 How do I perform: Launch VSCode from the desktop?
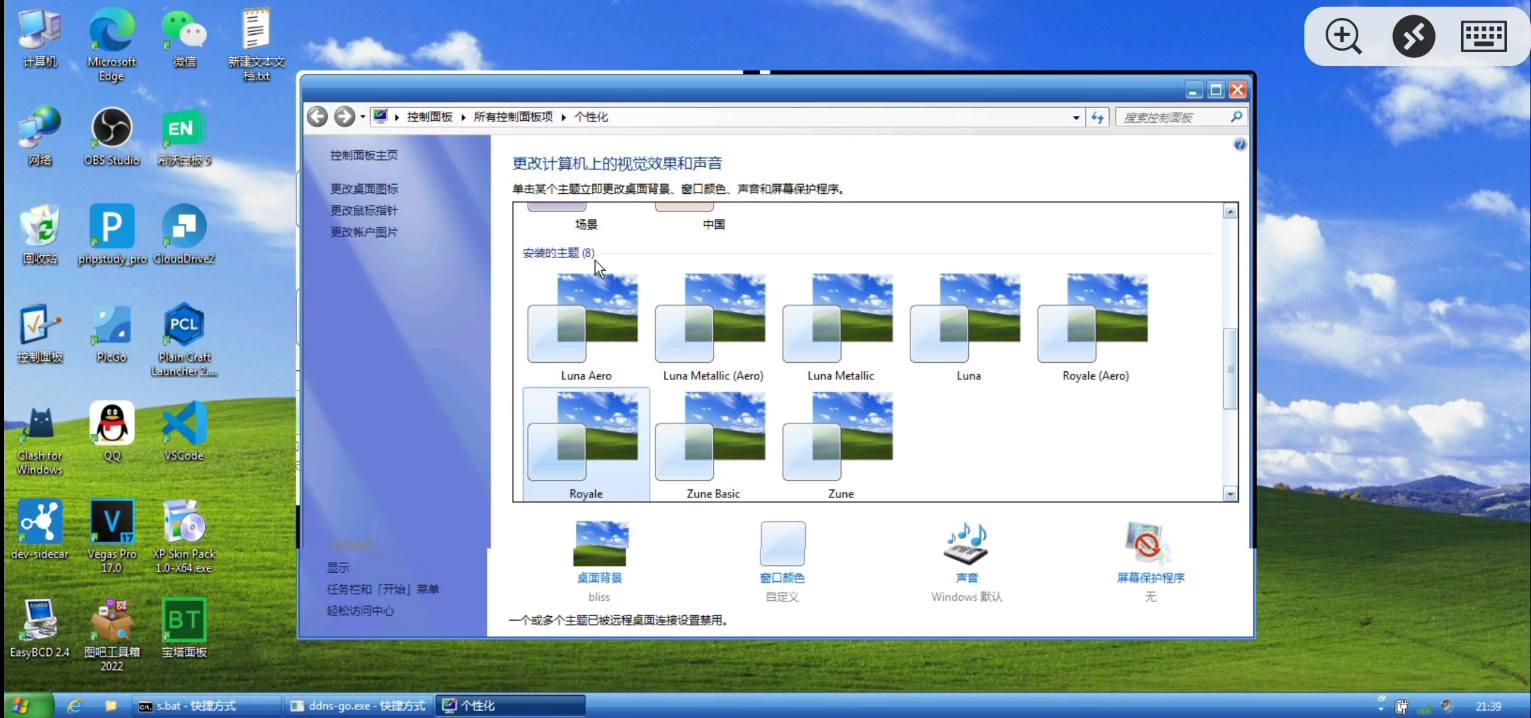[x=185, y=431]
